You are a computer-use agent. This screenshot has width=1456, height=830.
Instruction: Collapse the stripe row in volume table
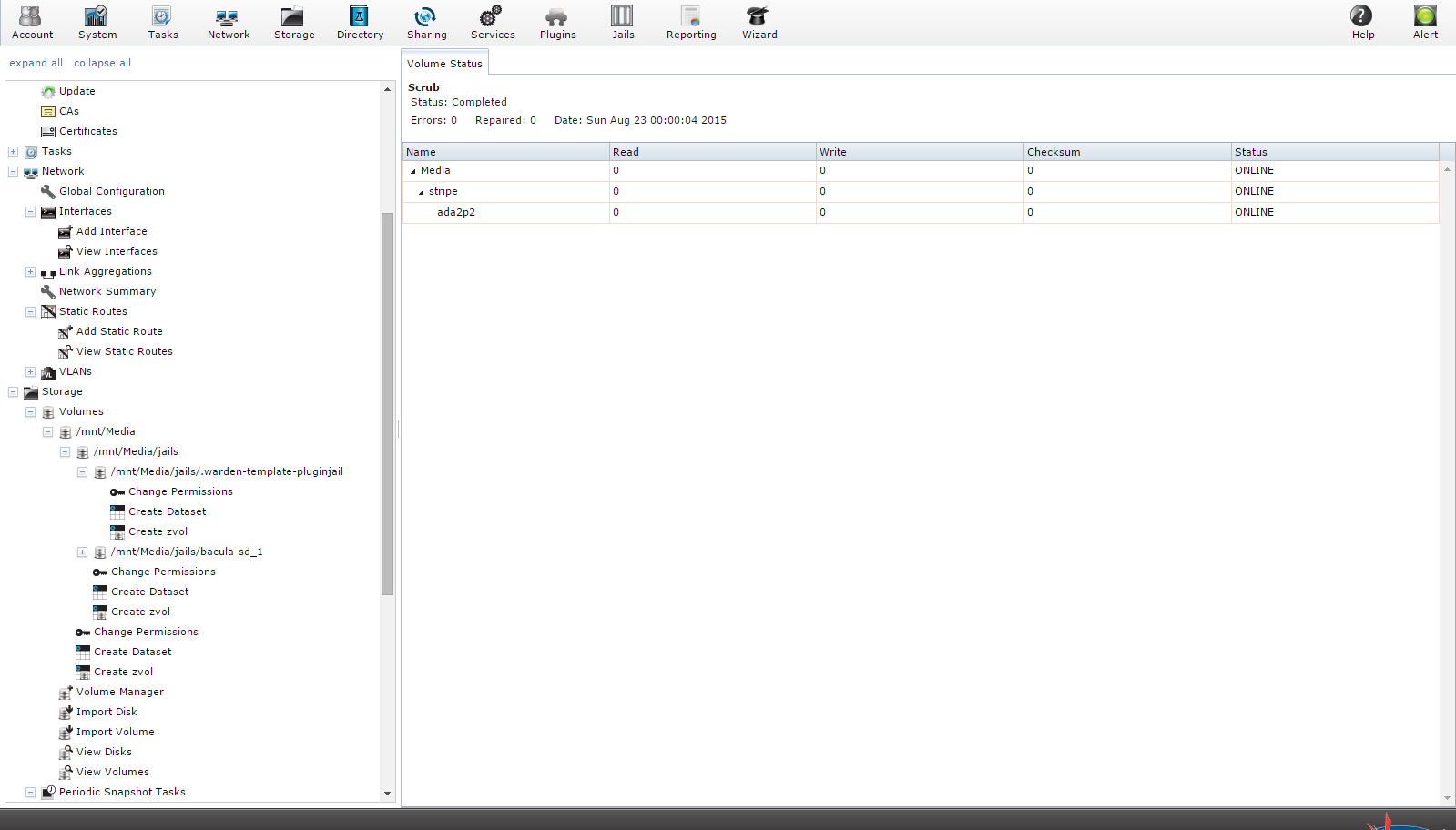(x=421, y=192)
